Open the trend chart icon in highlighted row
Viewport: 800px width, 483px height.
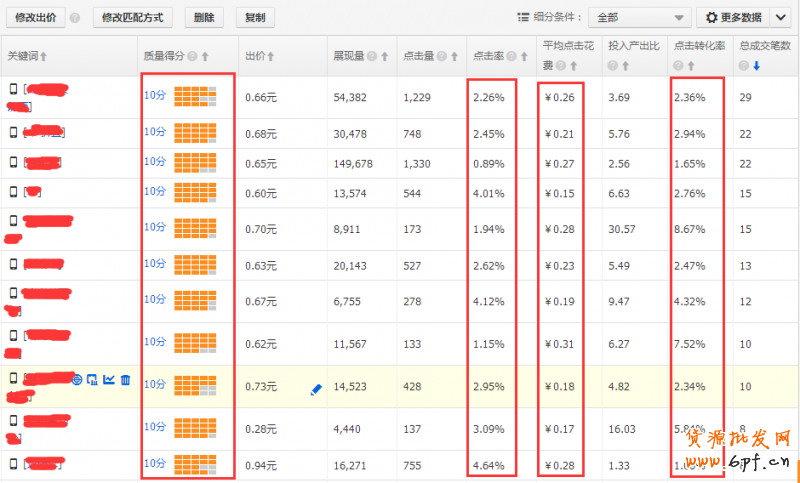[x=109, y=379]
